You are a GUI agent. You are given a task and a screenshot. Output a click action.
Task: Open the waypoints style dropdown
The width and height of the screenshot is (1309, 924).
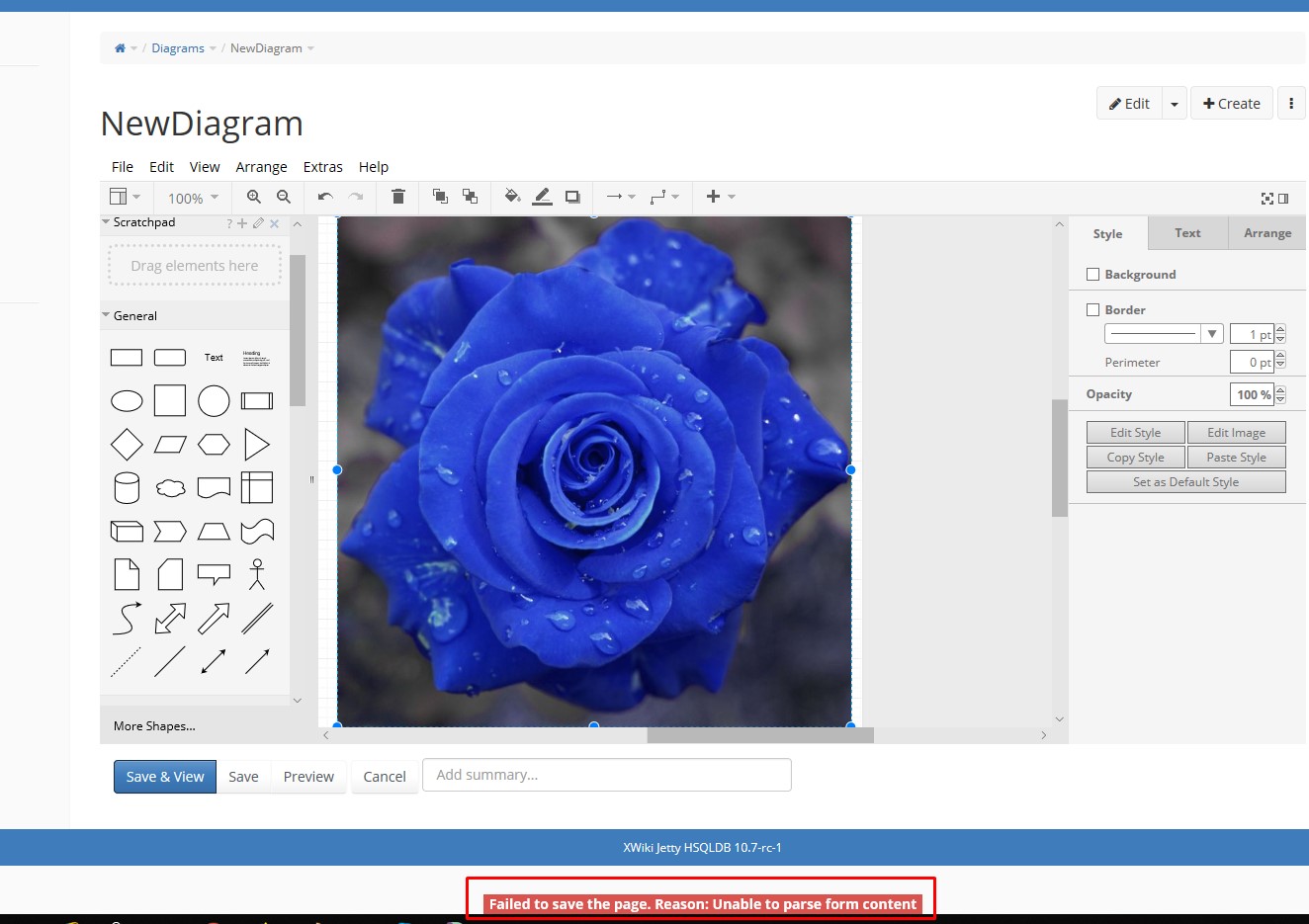(x=664, y=197)
